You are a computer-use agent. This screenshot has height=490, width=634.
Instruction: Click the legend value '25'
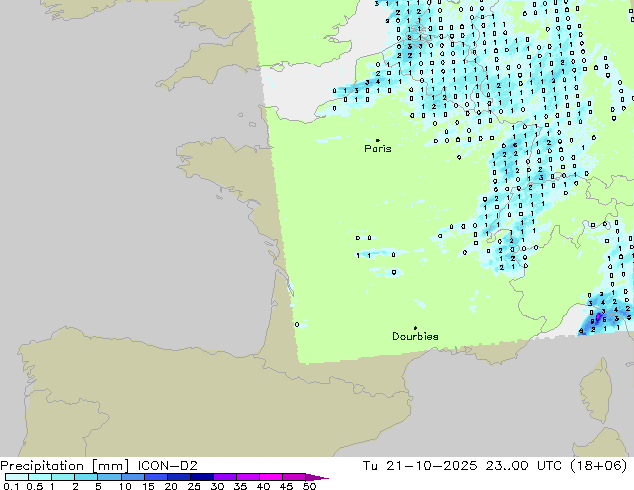pyautogui.click(x=194, y=486)
